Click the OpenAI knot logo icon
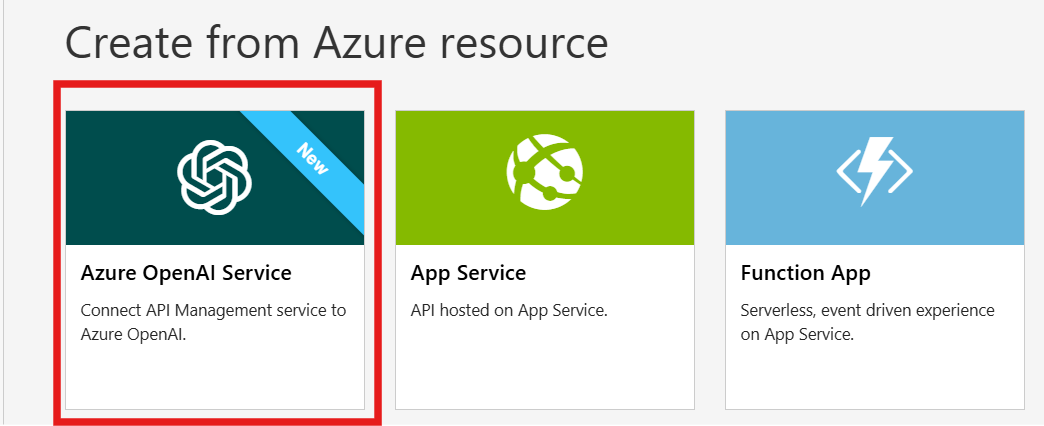Image resolution: width=1044 pixels, height=426 pixels. 214,177
